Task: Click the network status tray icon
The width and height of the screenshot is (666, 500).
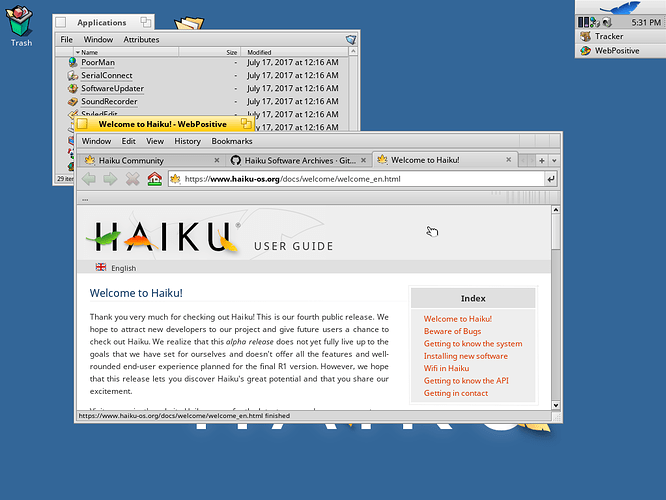Action: pyautogui.click(x=595, y=22)
